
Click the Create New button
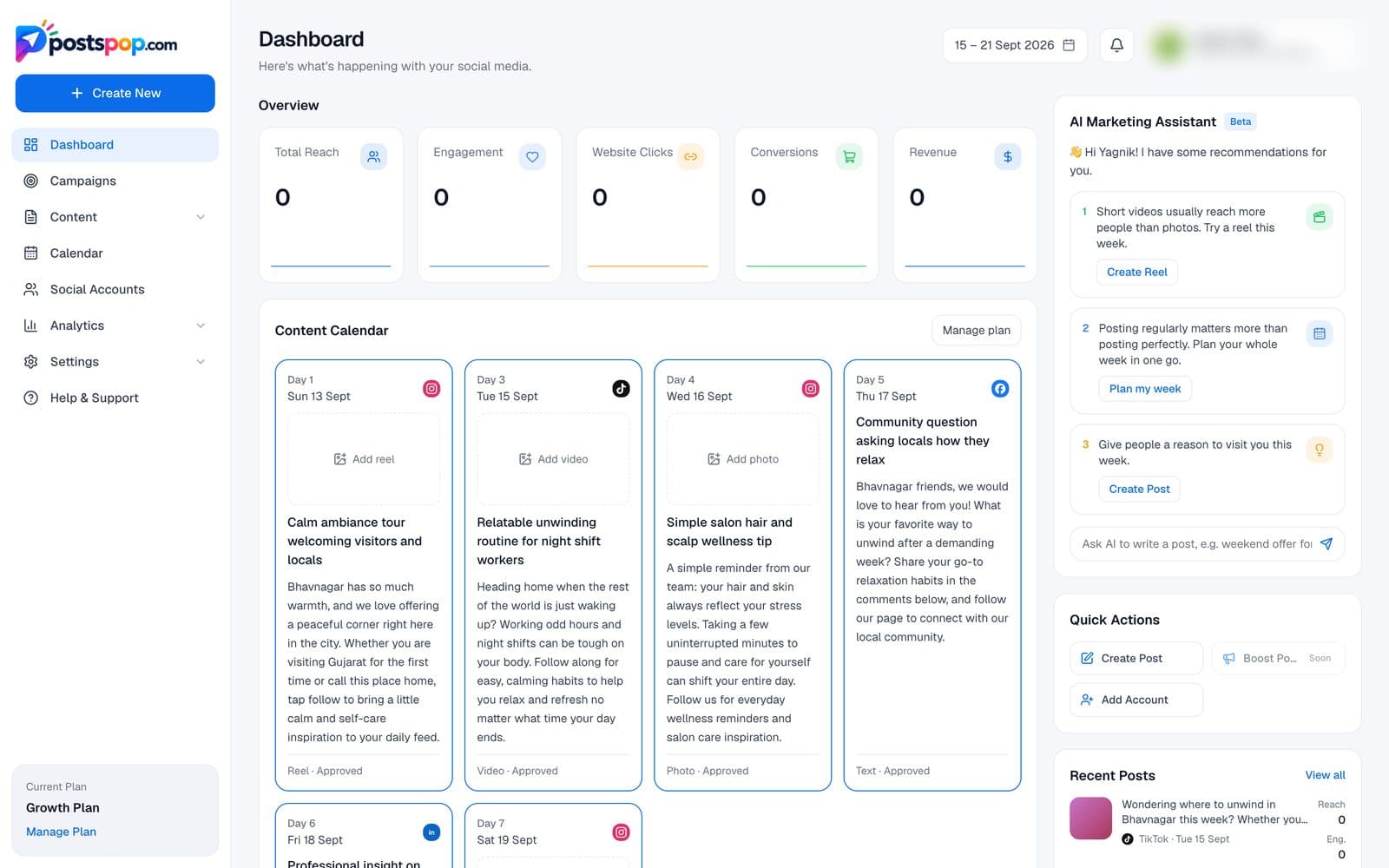coord(115,93)
